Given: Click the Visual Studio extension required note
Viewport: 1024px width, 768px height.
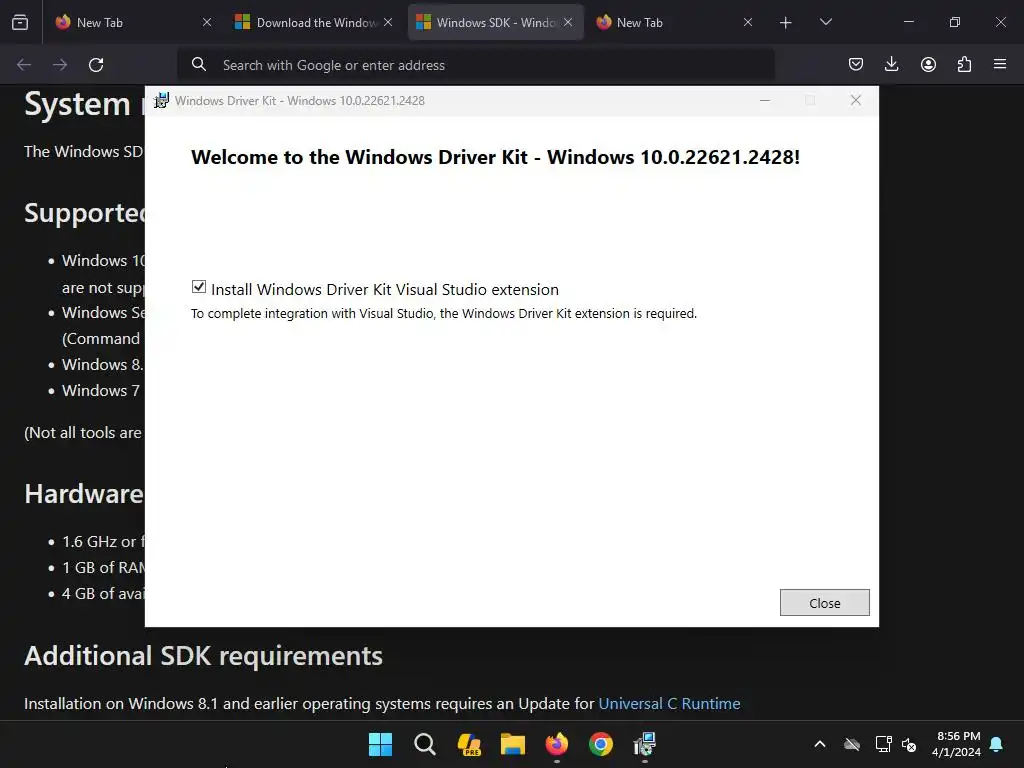Looking at the screenshot, I should [x=443, y=313].
